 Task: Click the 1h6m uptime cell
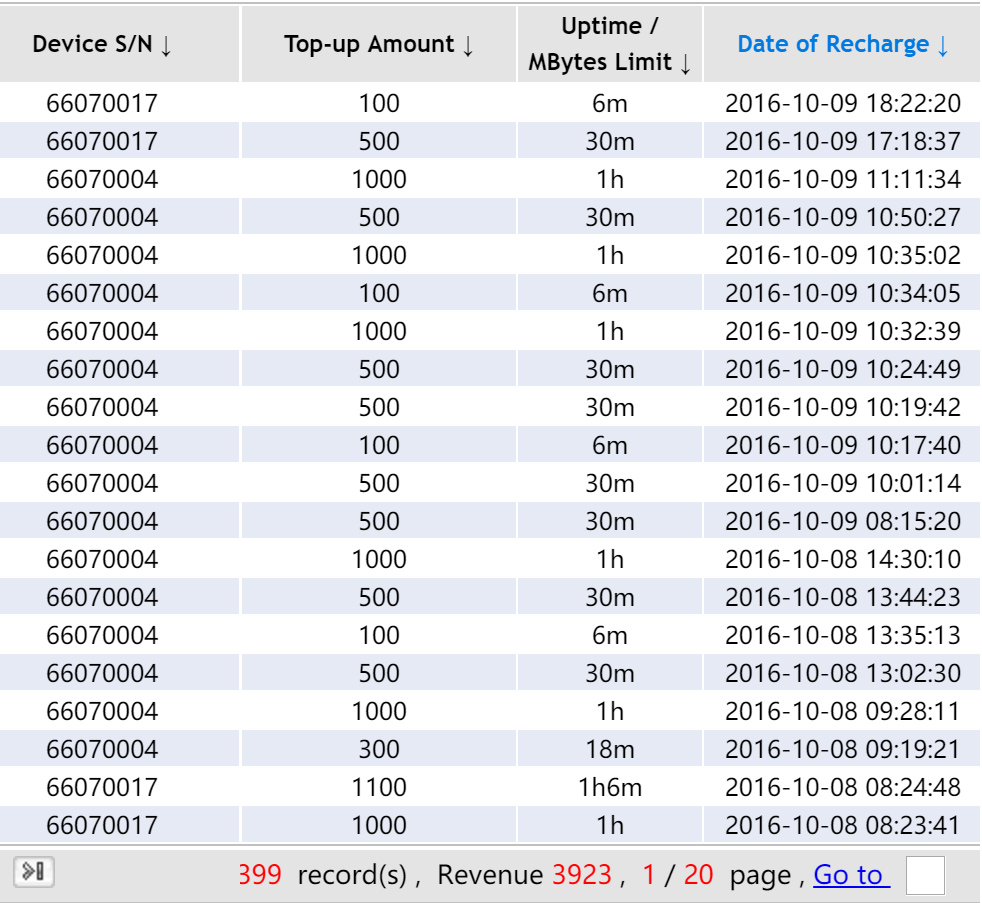(609, 787)
